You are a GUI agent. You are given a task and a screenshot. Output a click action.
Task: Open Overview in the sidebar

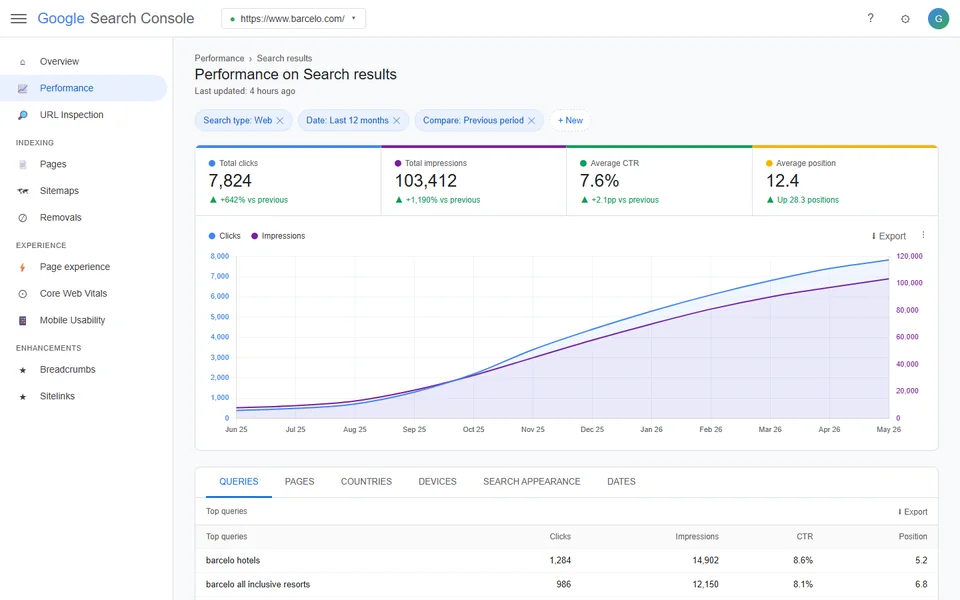pos(83,62)
